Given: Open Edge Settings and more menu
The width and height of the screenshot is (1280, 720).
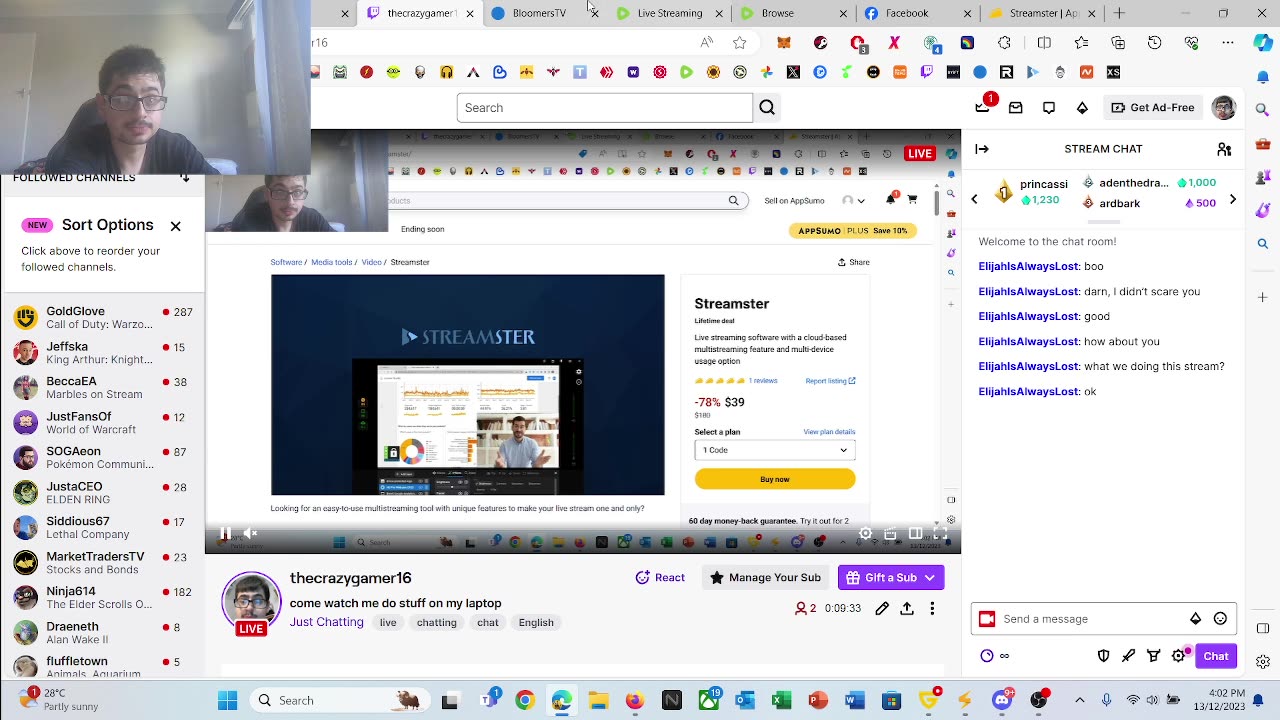Looking at the screenshot, I should tap(1228, 43).
